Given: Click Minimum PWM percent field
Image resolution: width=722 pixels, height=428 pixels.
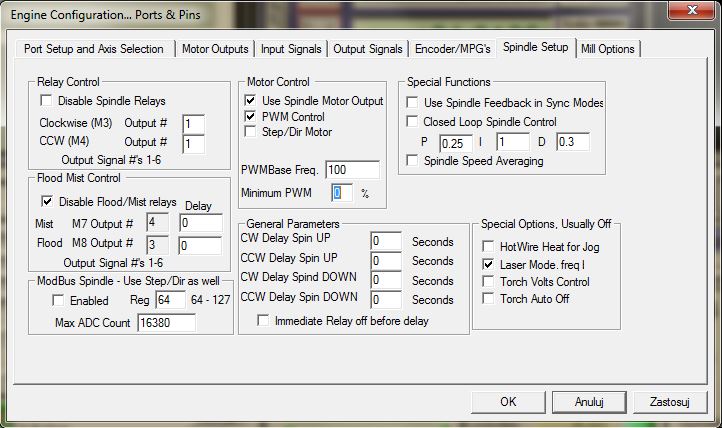Looking at the screenshot, I should 342,192.
